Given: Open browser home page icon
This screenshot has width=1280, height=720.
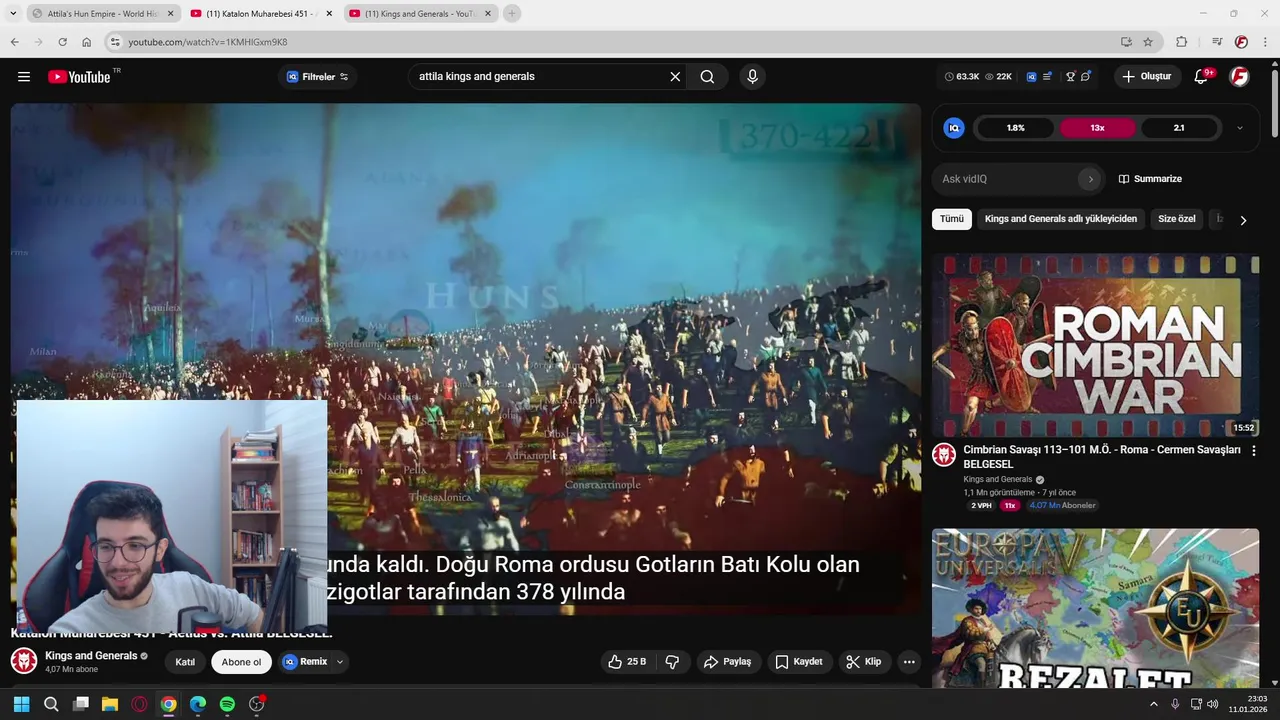Looking at the screenshot, I should [87, 42].
